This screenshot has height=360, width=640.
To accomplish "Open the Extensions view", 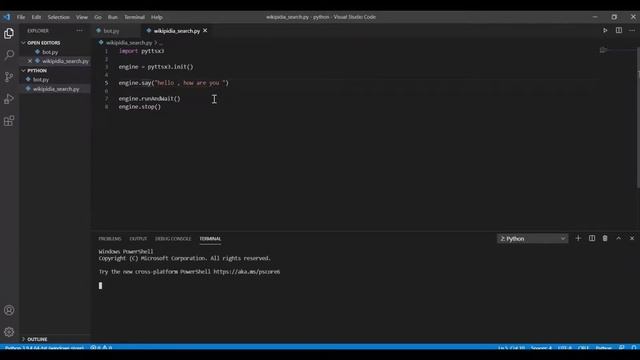I will pyautogui.click(x=9, y=121).
